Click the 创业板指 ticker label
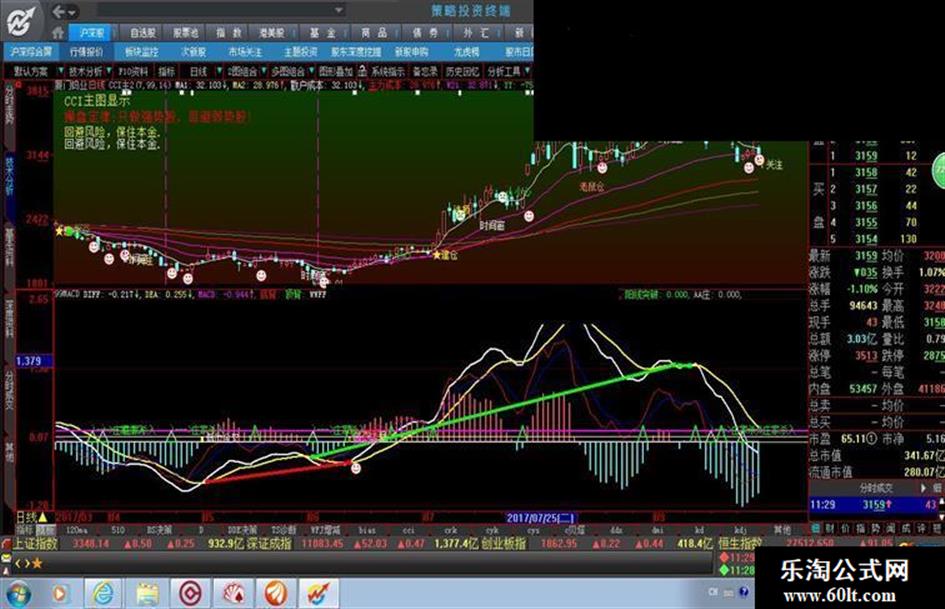Image resolution: width=945 pixels, height=609 pixels. click(504, 543)
